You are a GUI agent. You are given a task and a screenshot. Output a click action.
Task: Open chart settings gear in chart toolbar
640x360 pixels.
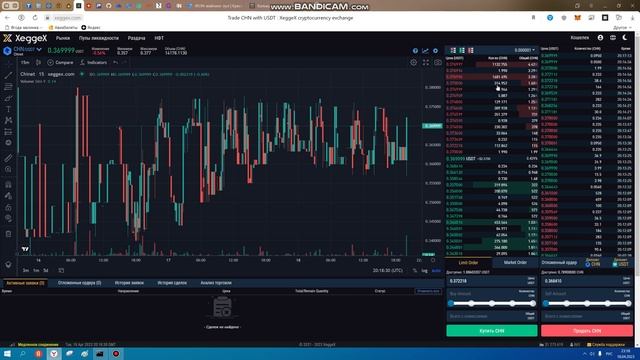413,62
